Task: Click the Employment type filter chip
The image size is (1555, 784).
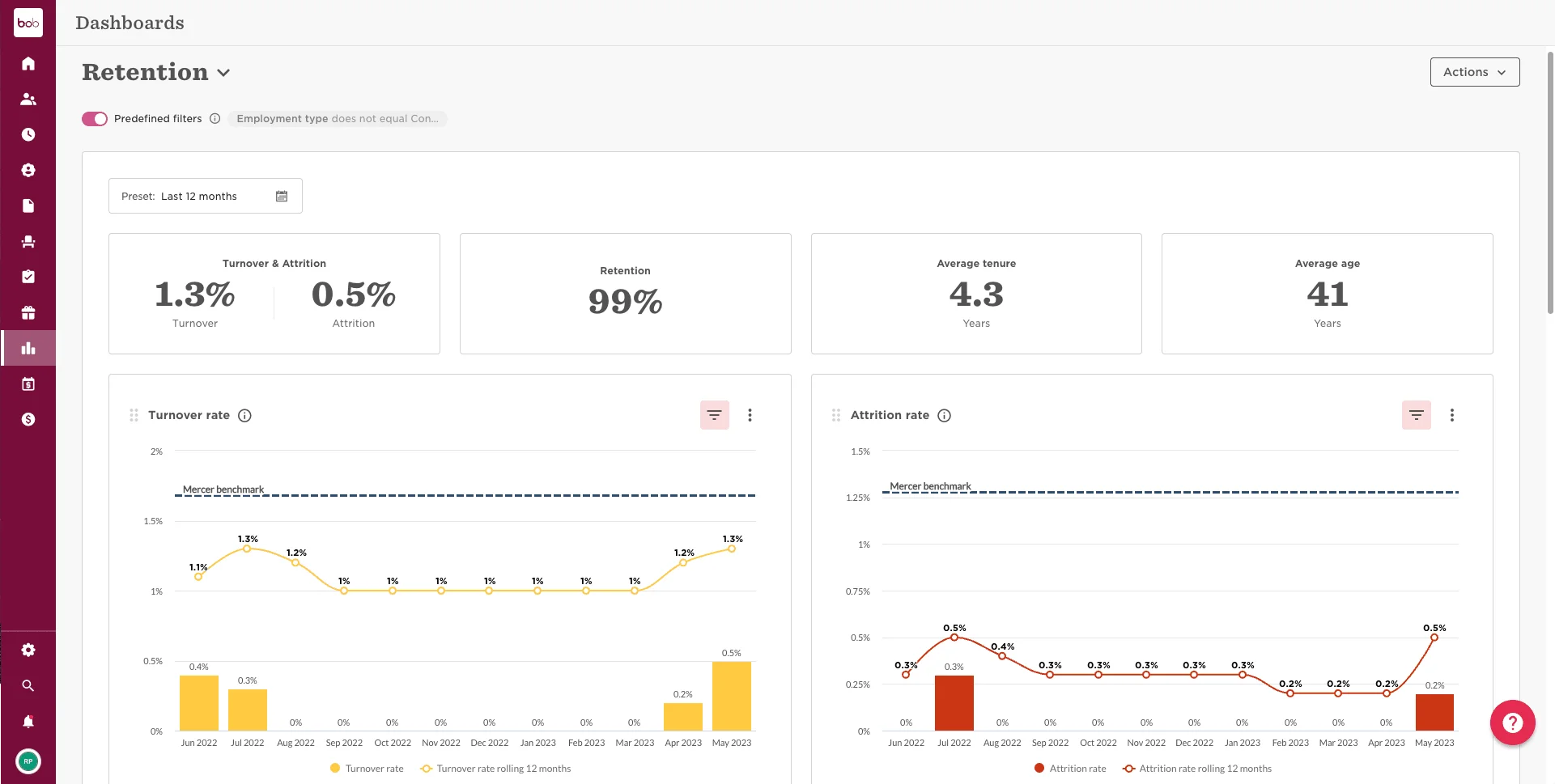Action: pos(338,118)
